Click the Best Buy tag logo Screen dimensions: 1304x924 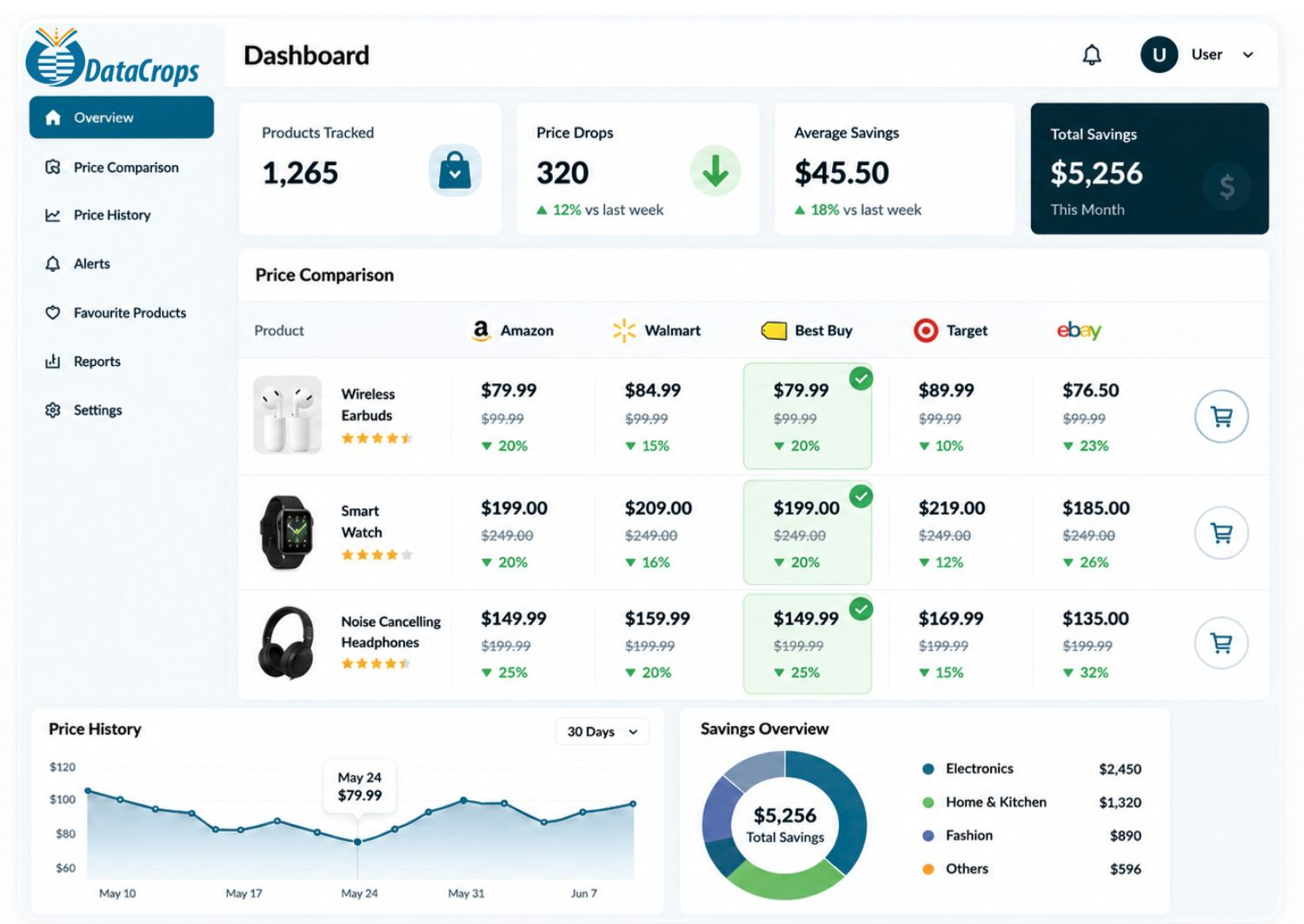click(x=774, y=330)
